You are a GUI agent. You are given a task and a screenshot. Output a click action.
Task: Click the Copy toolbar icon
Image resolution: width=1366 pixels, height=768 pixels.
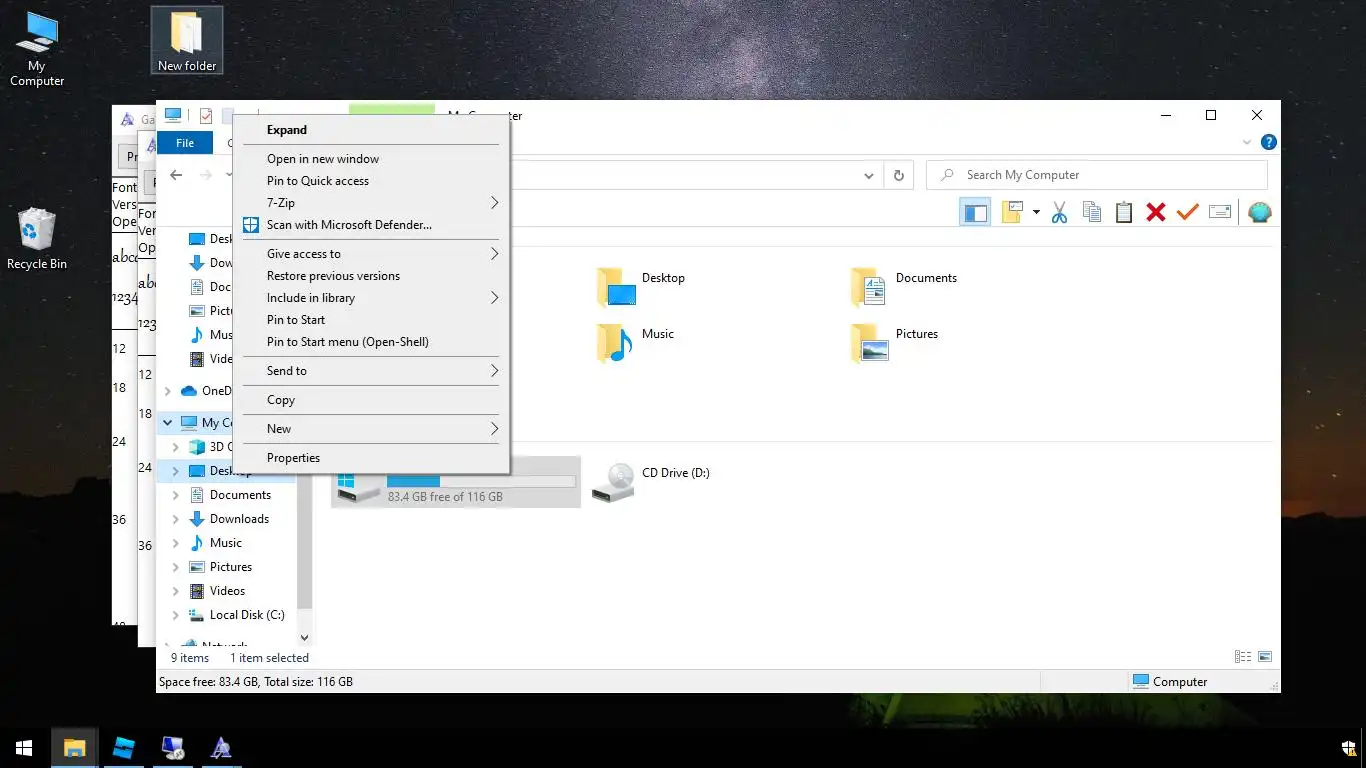click(x=1092, y=212)
